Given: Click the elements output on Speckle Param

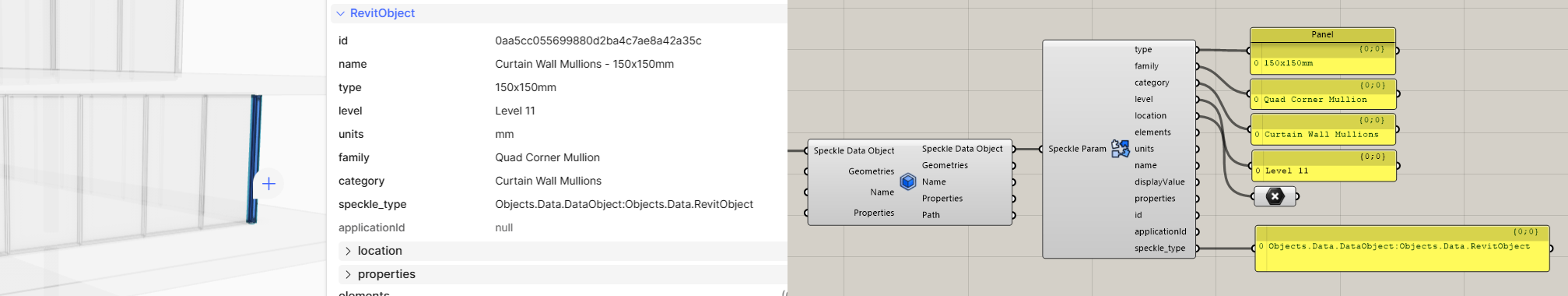Looking at the screenshot, I should coord(1152,132).
